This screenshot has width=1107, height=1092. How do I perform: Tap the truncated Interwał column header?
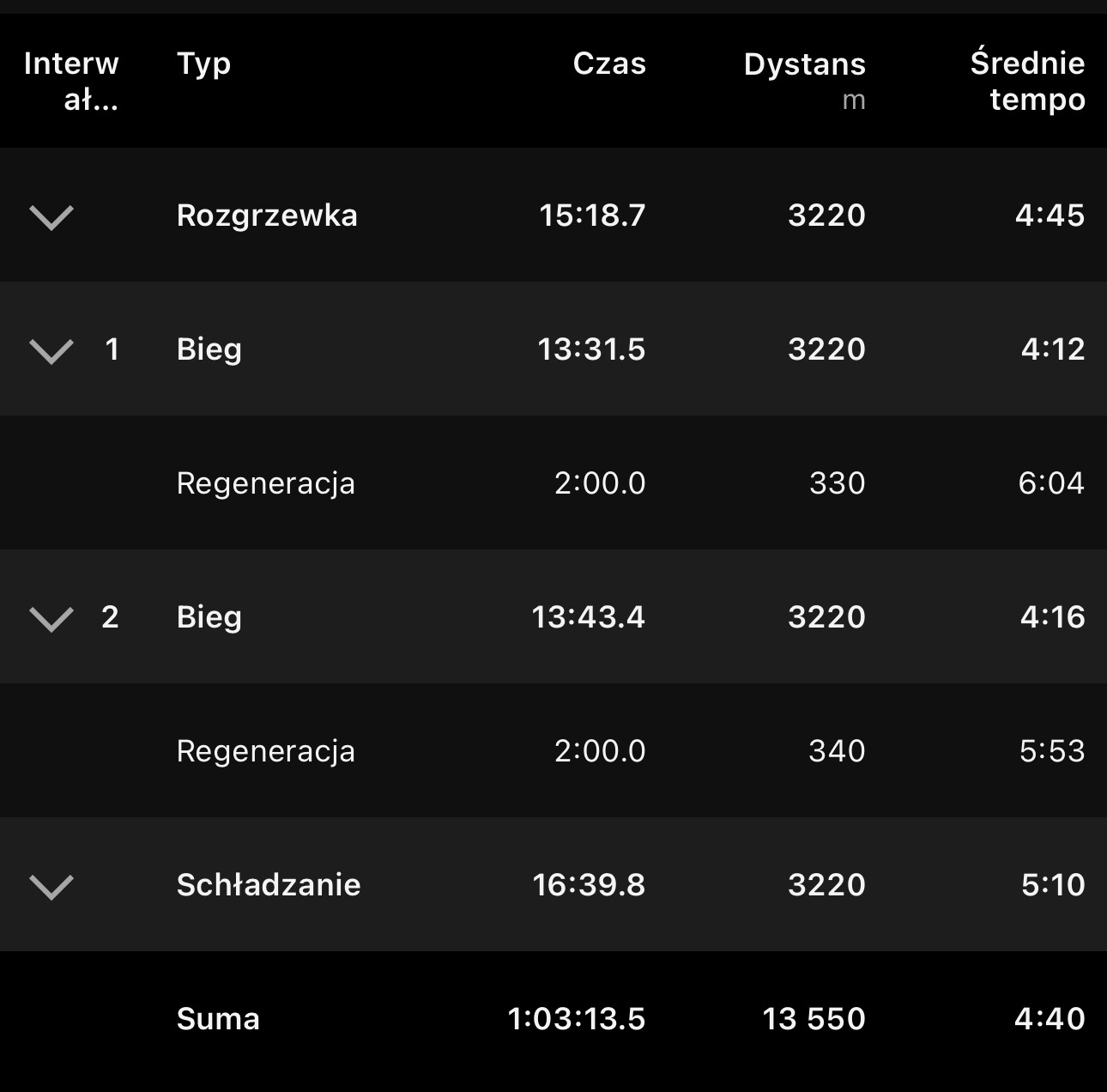[x=71, y=81]
